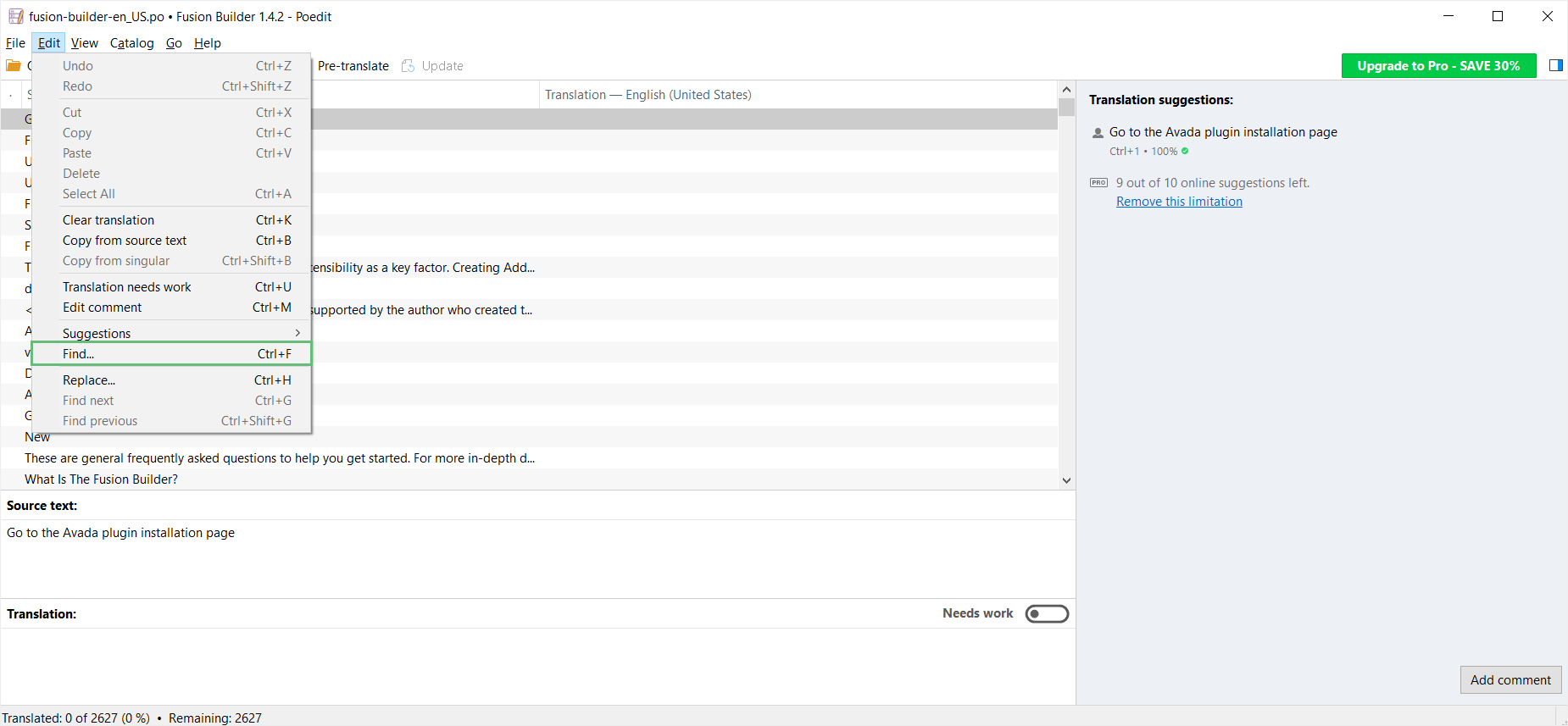
Task: Click '9 out of 10 online suggestions left' text
Action: click(1212, 182)
